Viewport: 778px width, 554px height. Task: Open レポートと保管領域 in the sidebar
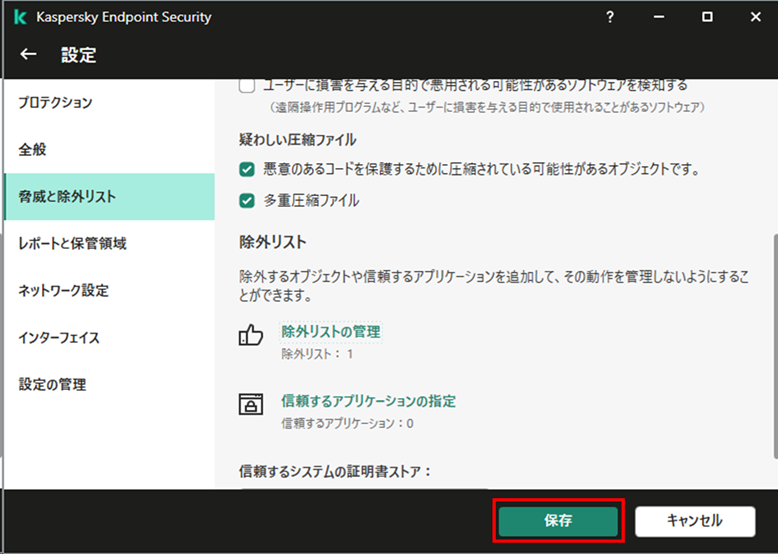109,244
